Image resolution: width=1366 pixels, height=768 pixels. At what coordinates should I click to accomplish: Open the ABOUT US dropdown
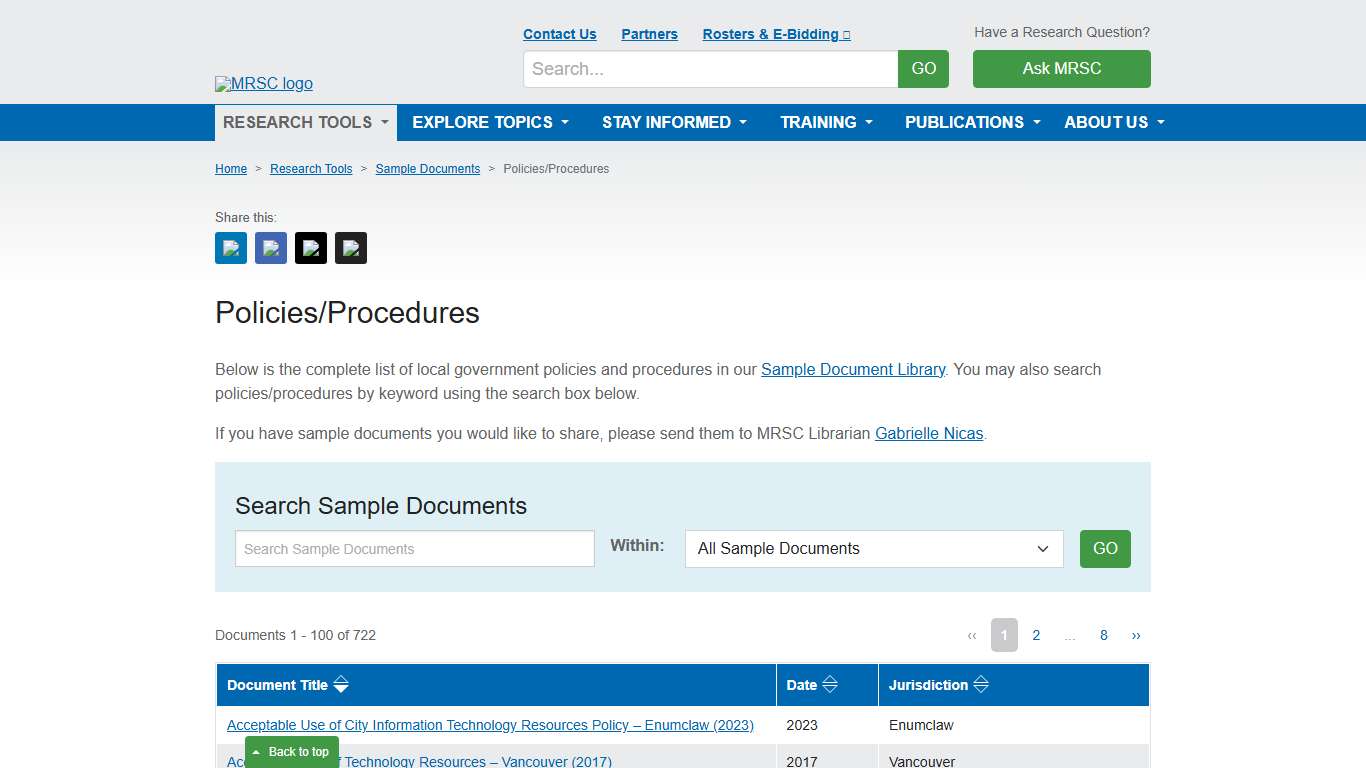click(x=1113, y=122)
